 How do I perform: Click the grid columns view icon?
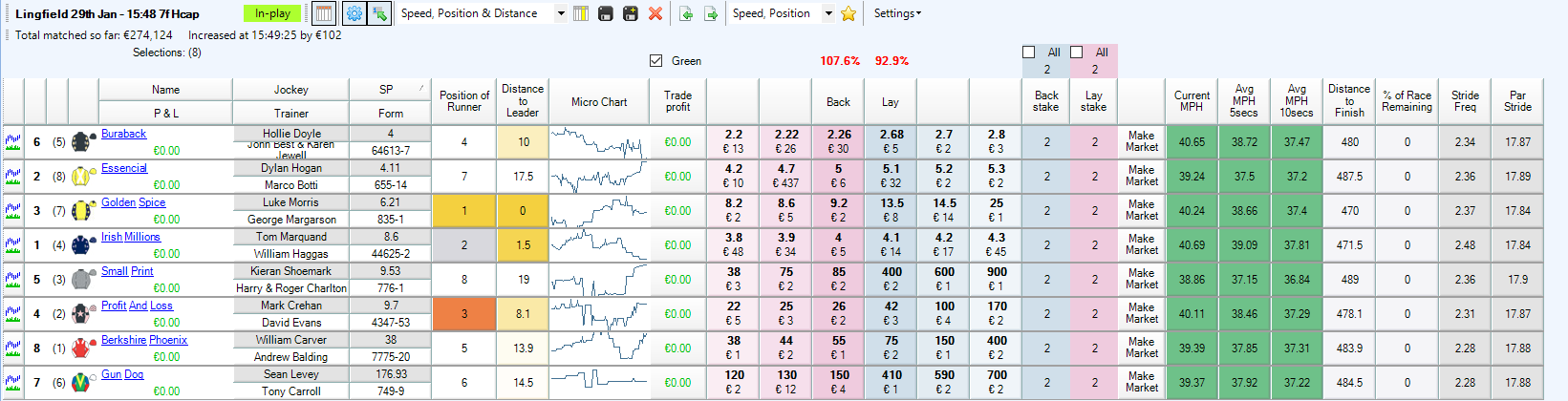click(324, 13)
